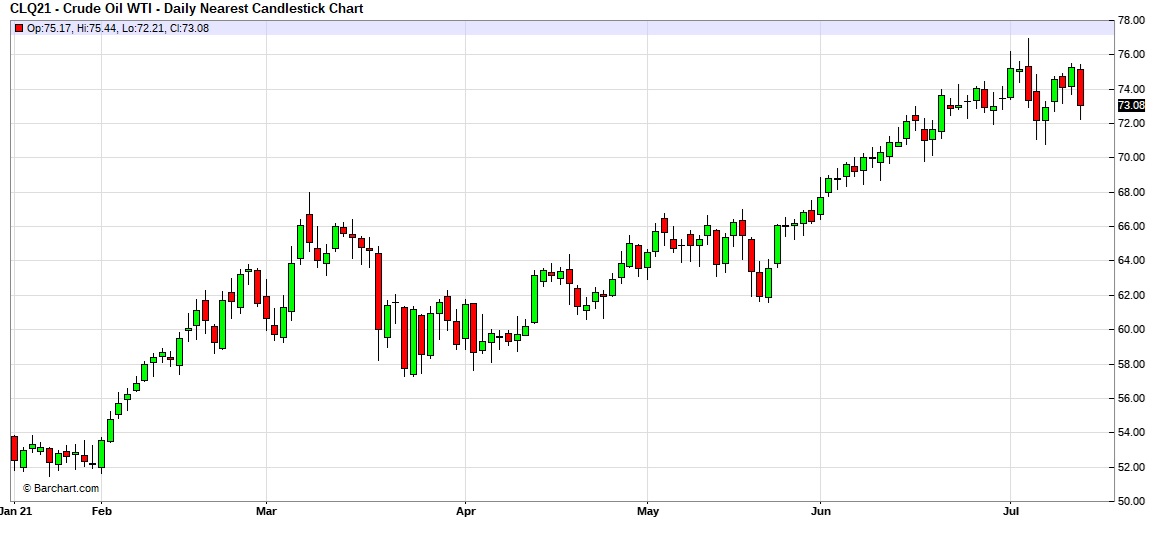Click the 64.00 price axis label
The height and width of the screenshot is (542, 1156).
[1131, 261]
